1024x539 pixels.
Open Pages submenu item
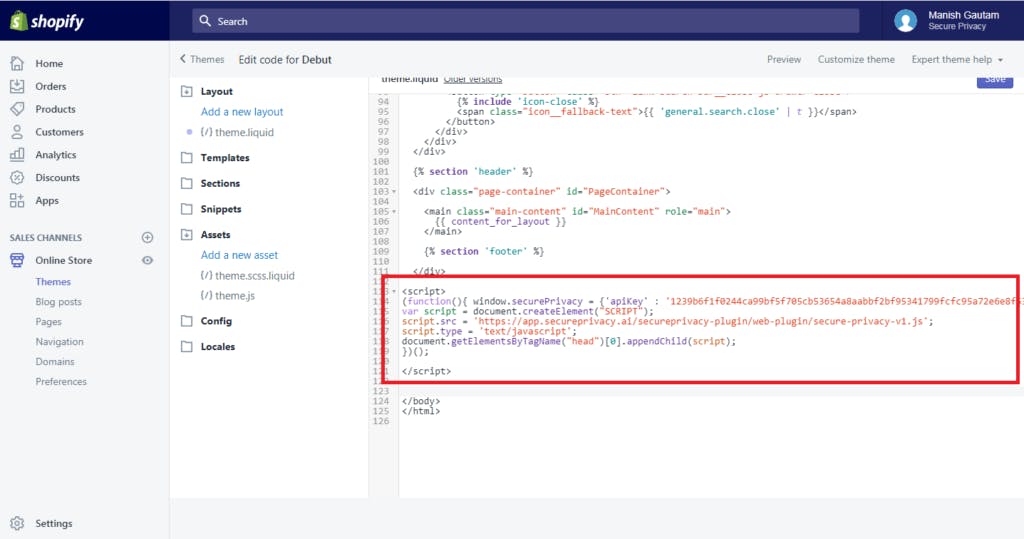48,321
